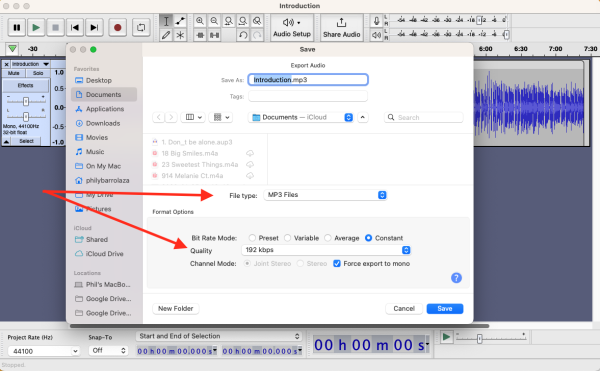Click the Share Audio button
This screenshot has height=371, width=600.
click(x=342, y=28)
